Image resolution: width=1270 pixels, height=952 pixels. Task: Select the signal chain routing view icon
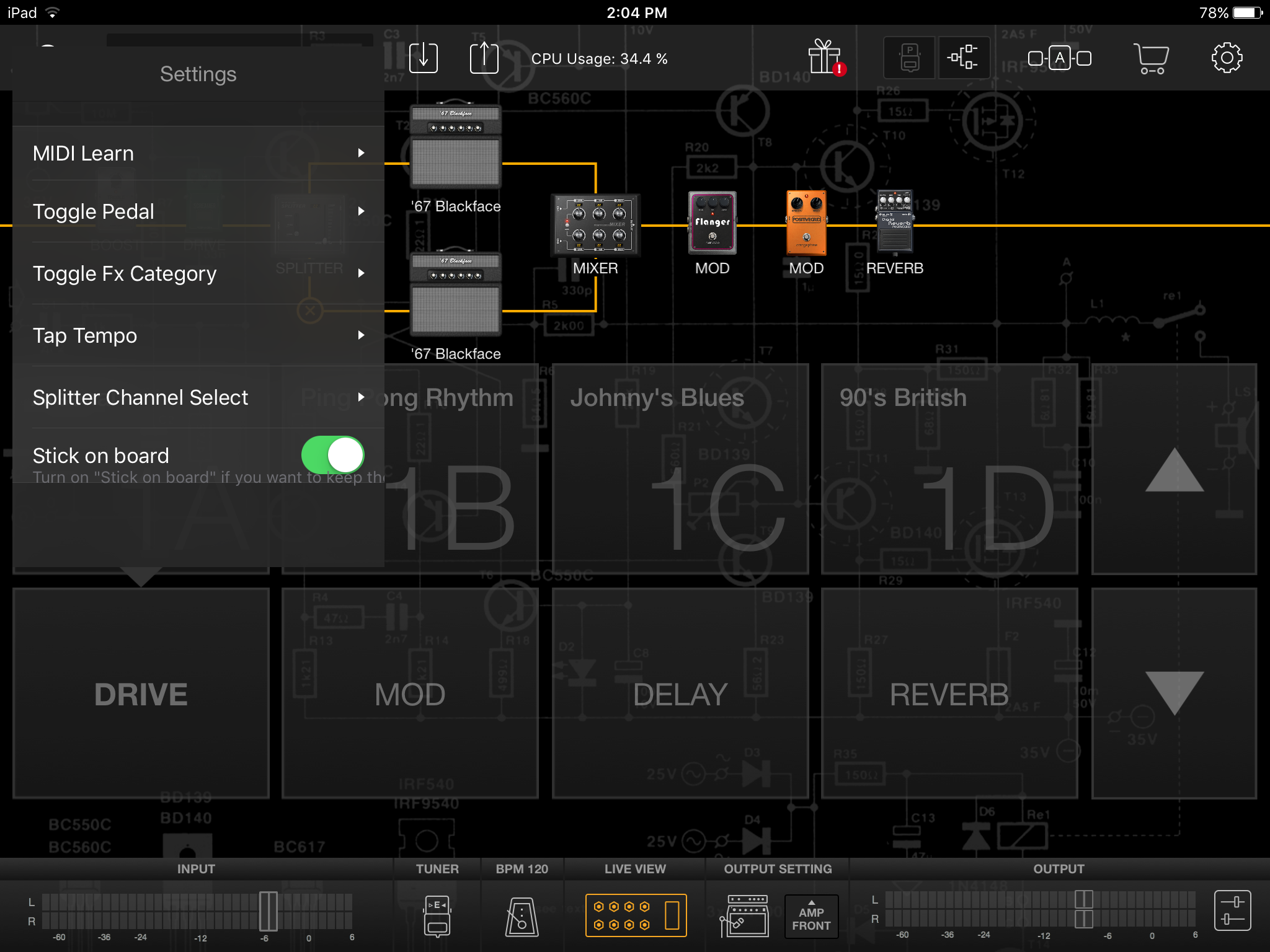[x=963, y=58]
